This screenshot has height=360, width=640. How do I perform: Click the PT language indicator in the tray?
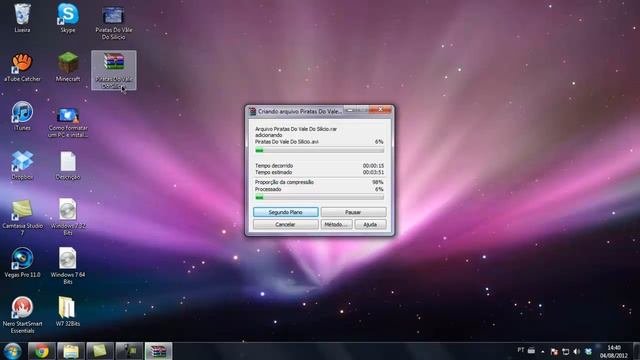pos(520,350)
